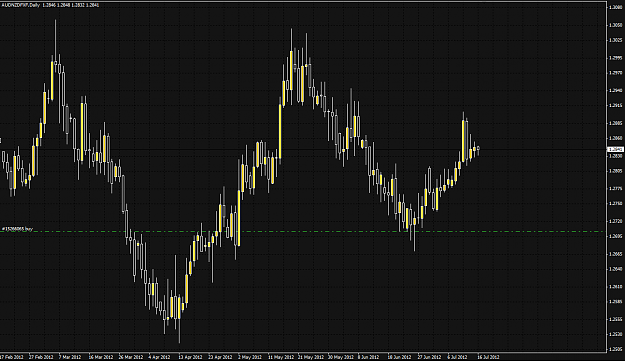Select the green dashed buy order line label

click(17, 229)
